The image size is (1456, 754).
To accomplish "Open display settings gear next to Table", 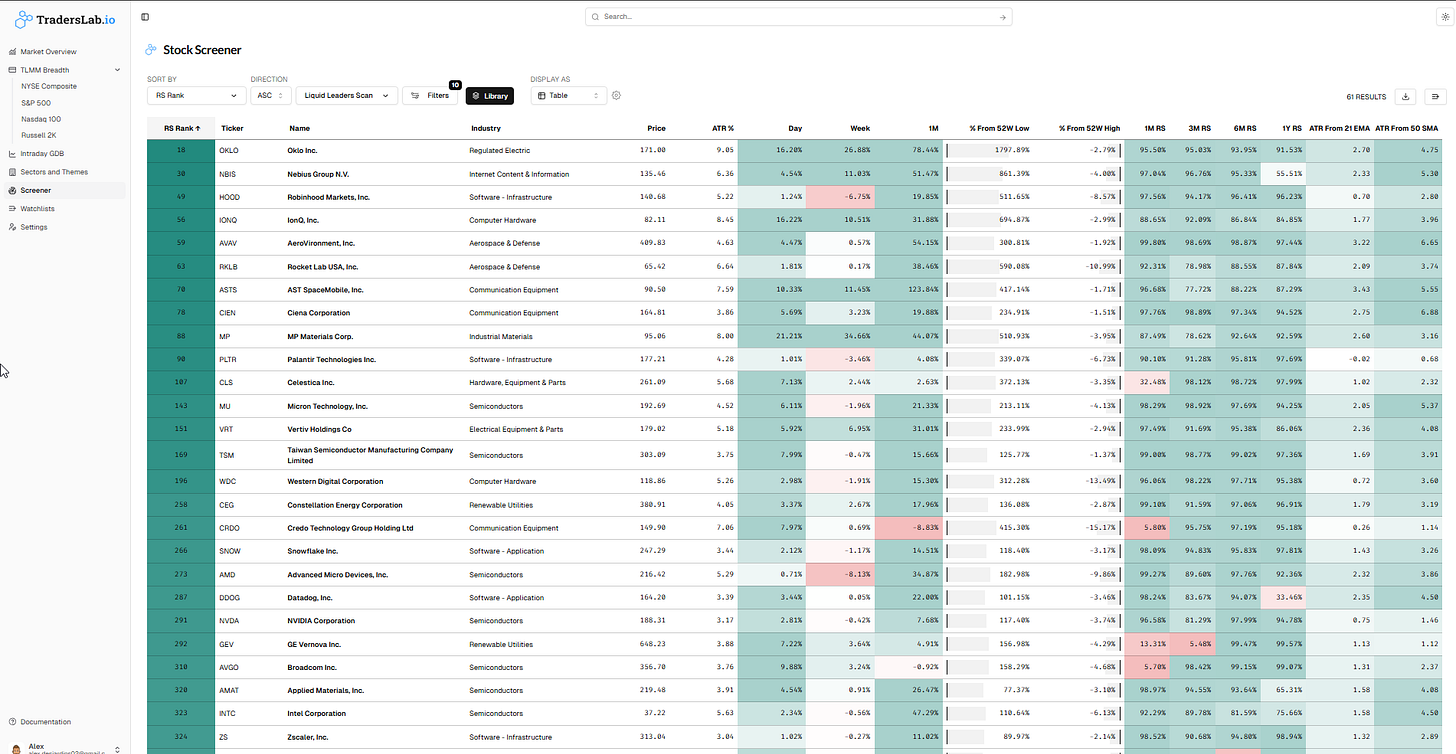I will tap(616, 96).
